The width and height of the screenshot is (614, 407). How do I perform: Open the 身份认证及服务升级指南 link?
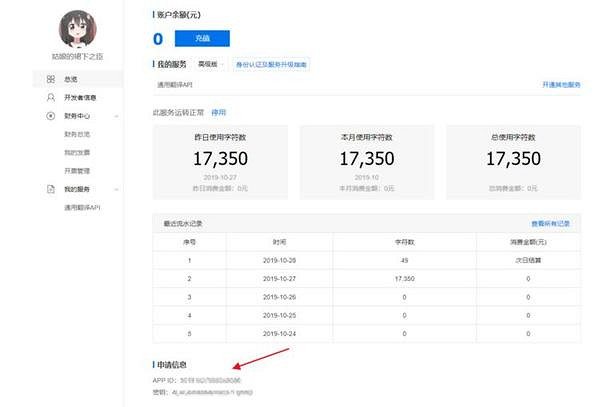[x=271, y=65]
